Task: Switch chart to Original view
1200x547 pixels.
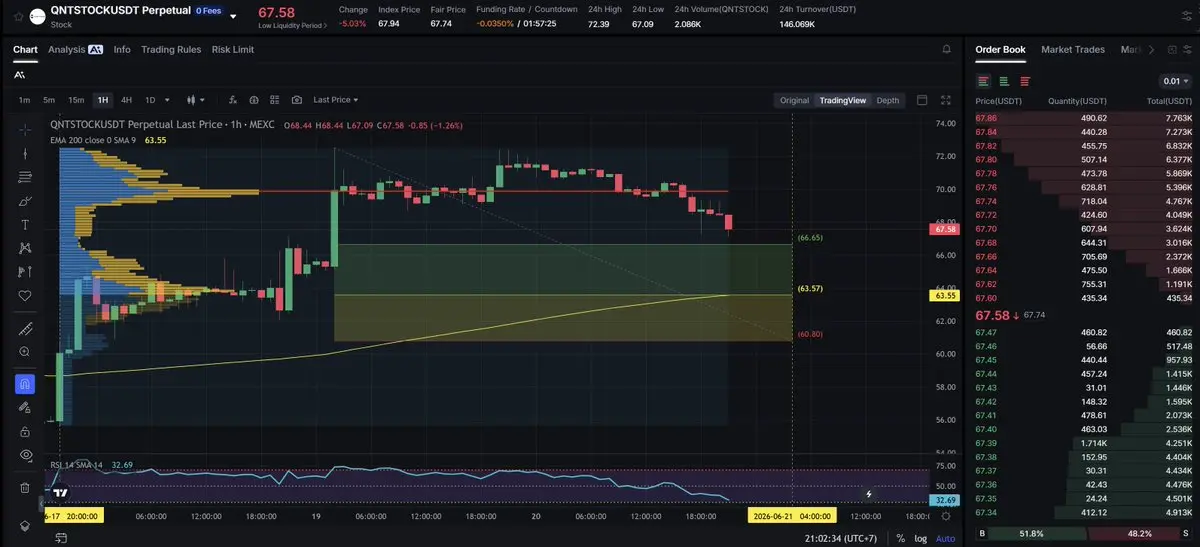Action: point(794,100)
